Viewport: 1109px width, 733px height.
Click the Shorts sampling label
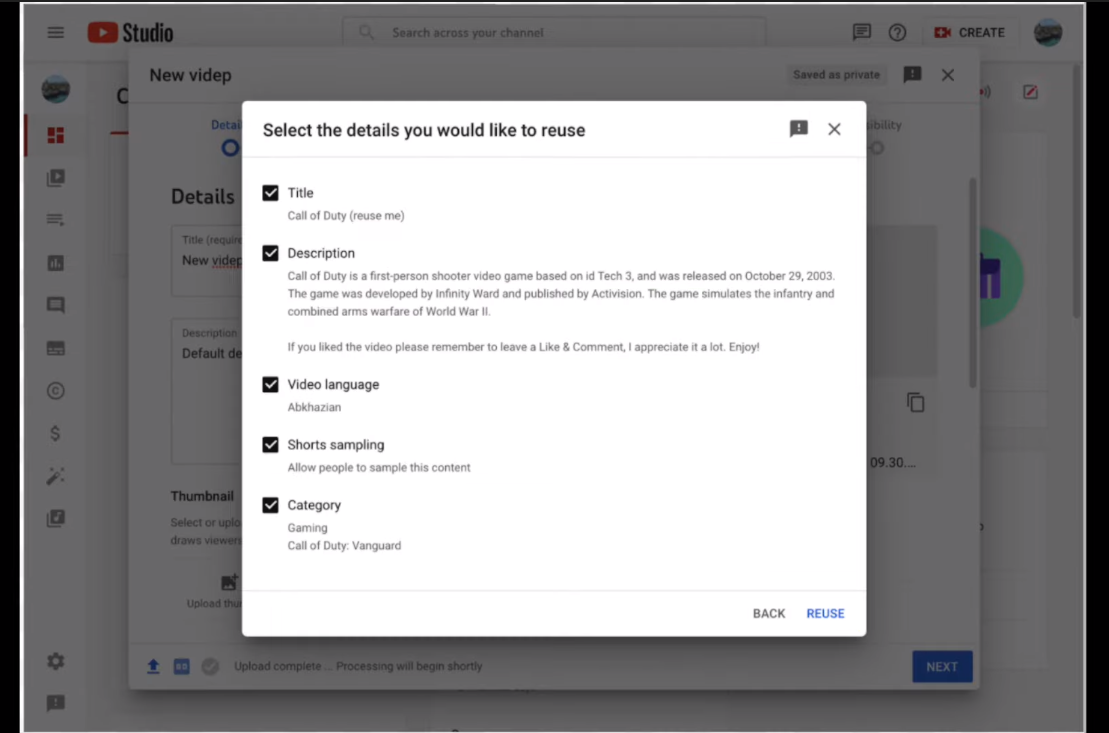pyautogui.click(x=336, y=444)
